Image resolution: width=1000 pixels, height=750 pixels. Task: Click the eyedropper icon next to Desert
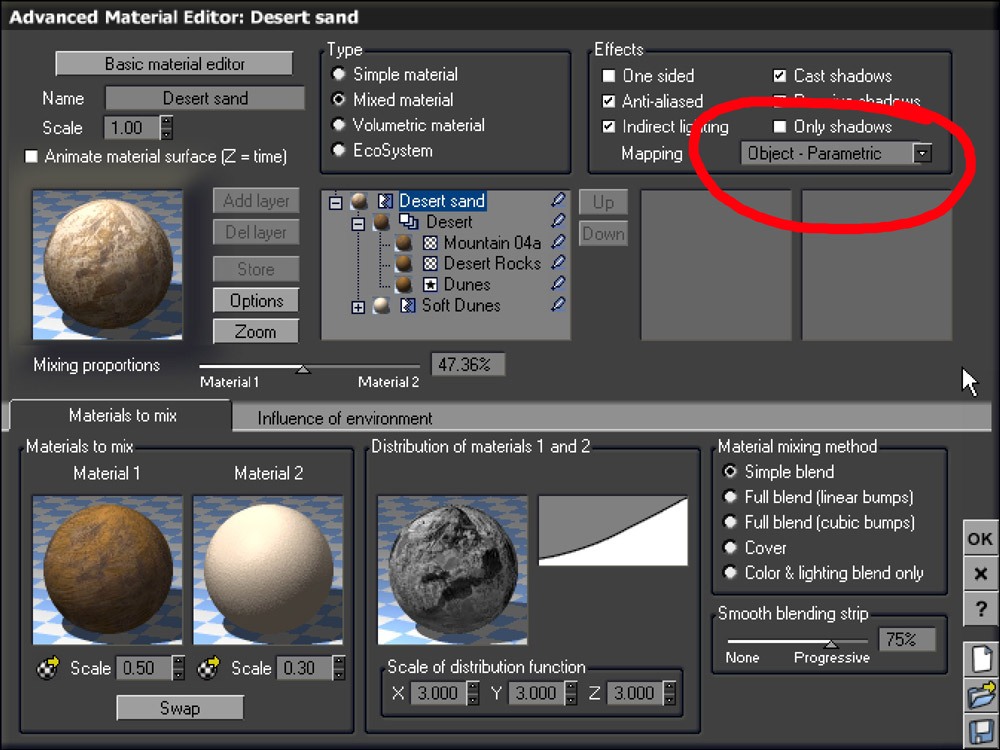tap(558, 221)
